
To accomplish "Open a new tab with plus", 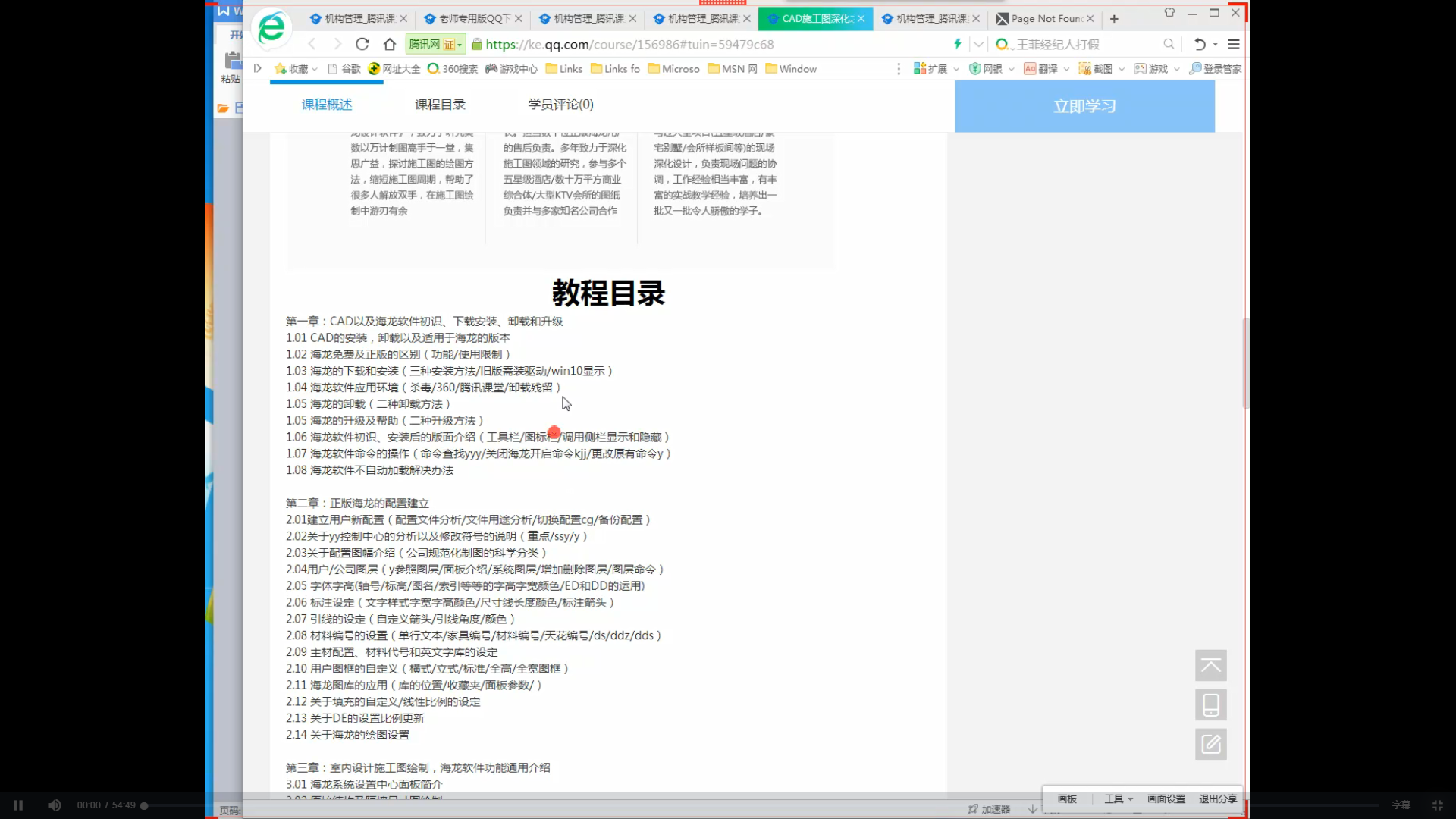I will point(1114,18).
